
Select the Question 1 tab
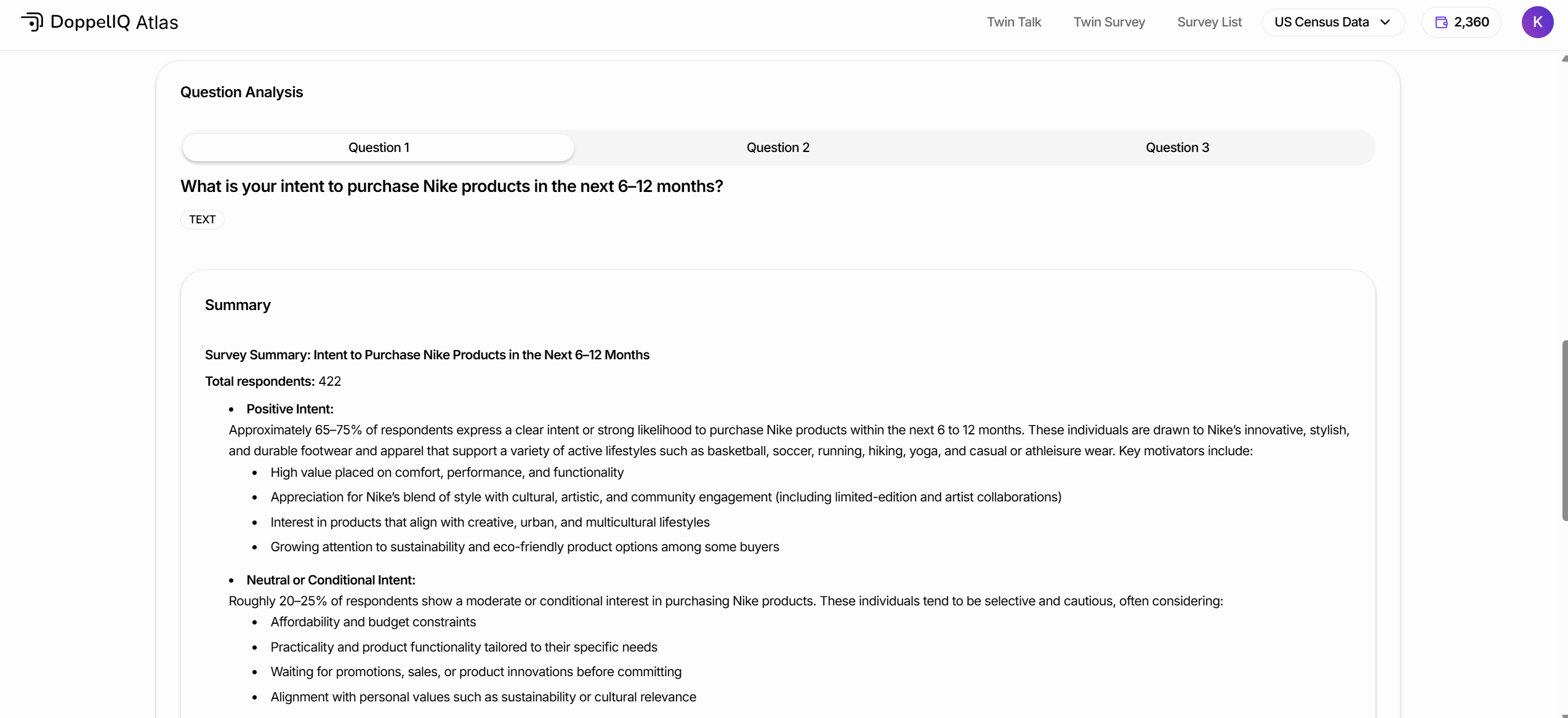coord(379,148)
